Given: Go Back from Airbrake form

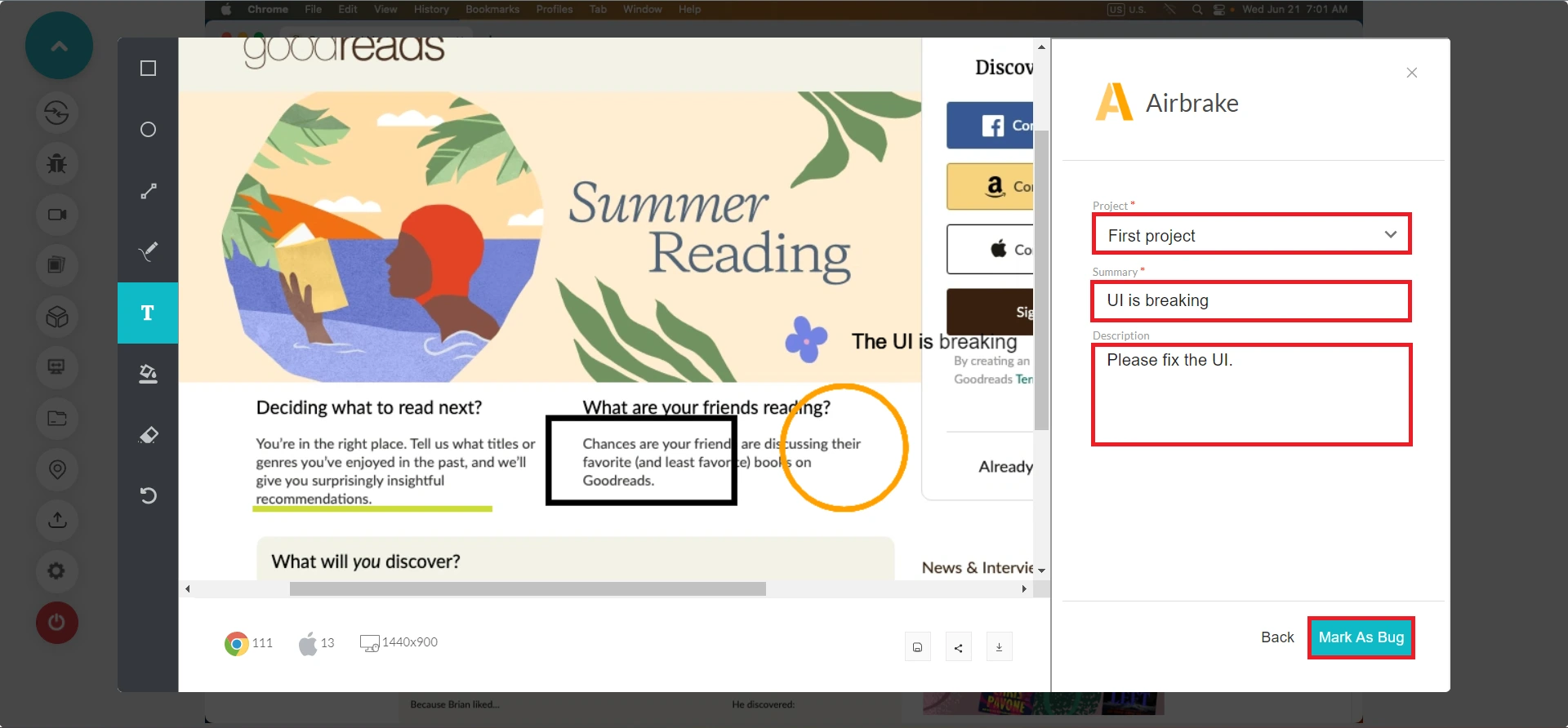Looking at the screenshot, I should click(1277, 637).
